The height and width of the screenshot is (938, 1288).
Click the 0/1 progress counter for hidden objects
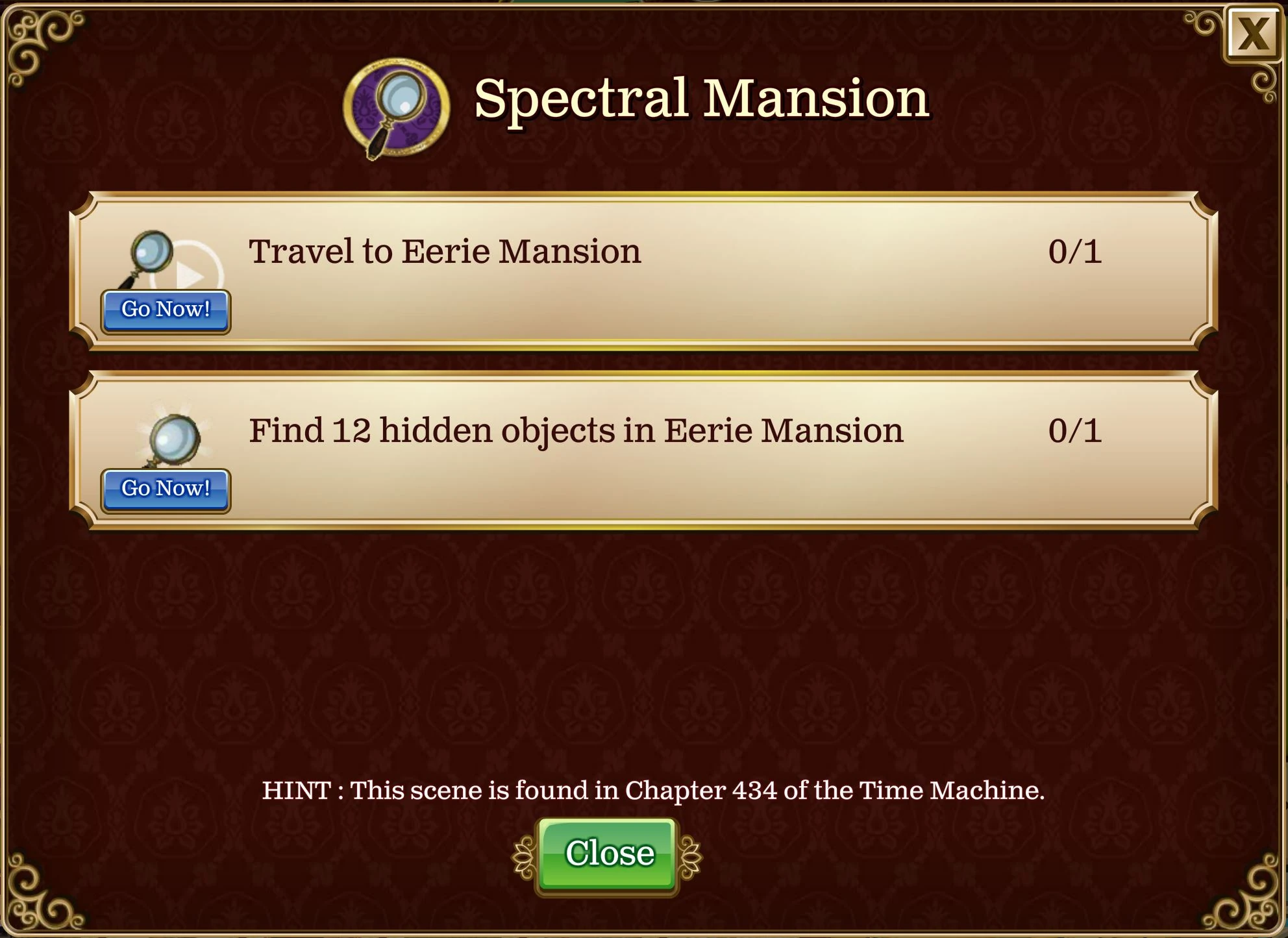tap(1074, 431)
